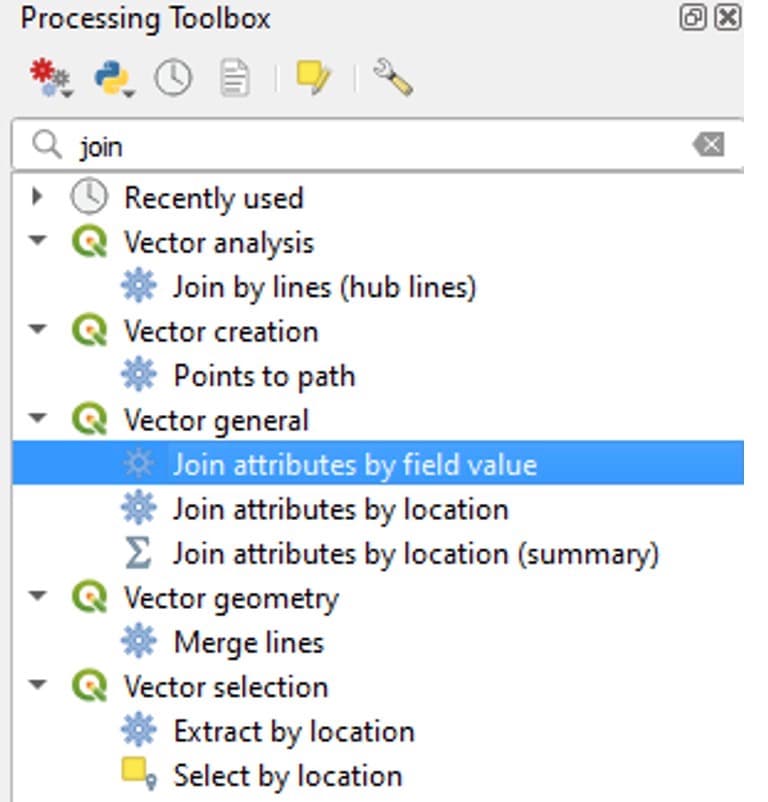Open the Results viewer document icon

(x=234, y=78)
